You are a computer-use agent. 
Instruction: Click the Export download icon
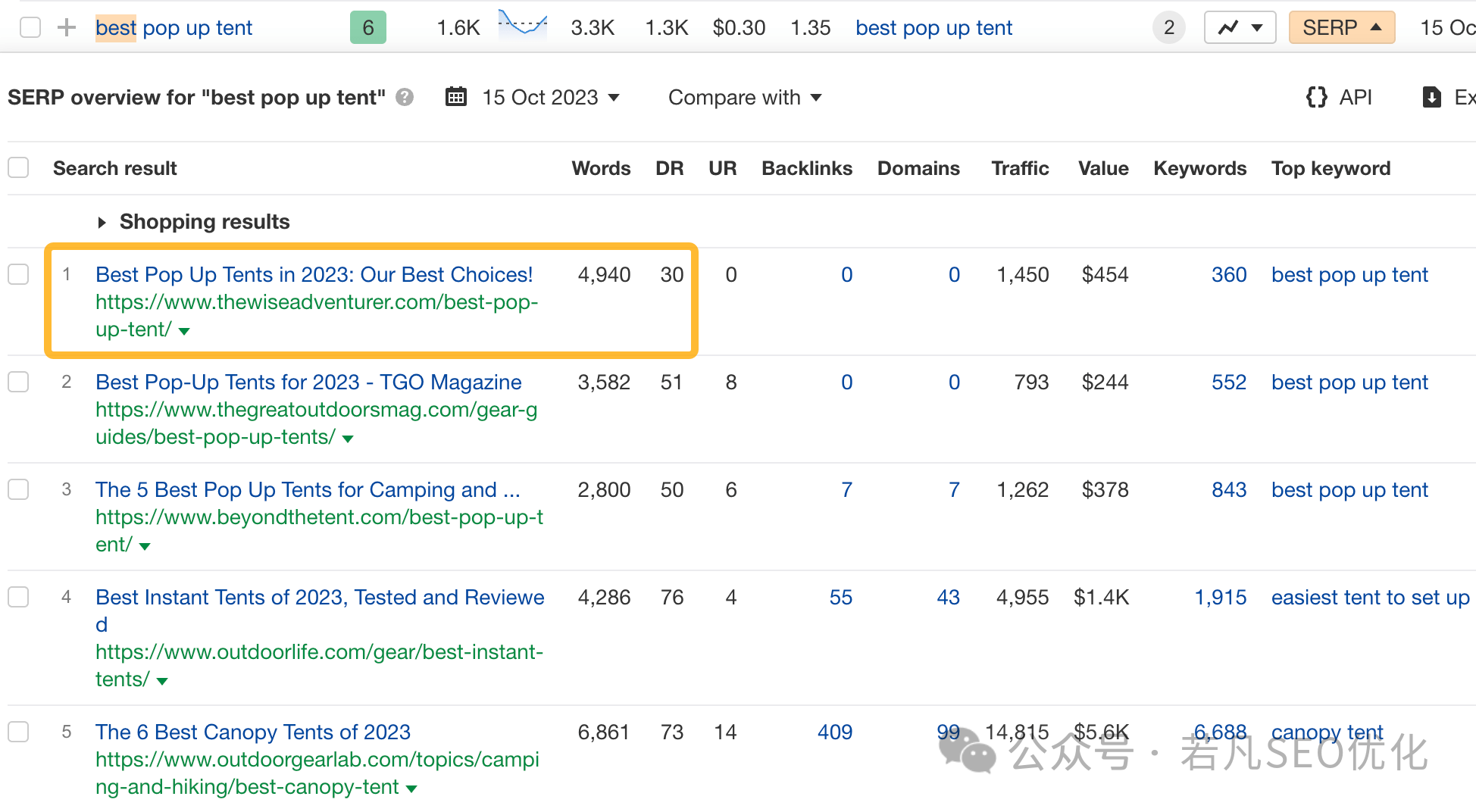[1431, 97]
